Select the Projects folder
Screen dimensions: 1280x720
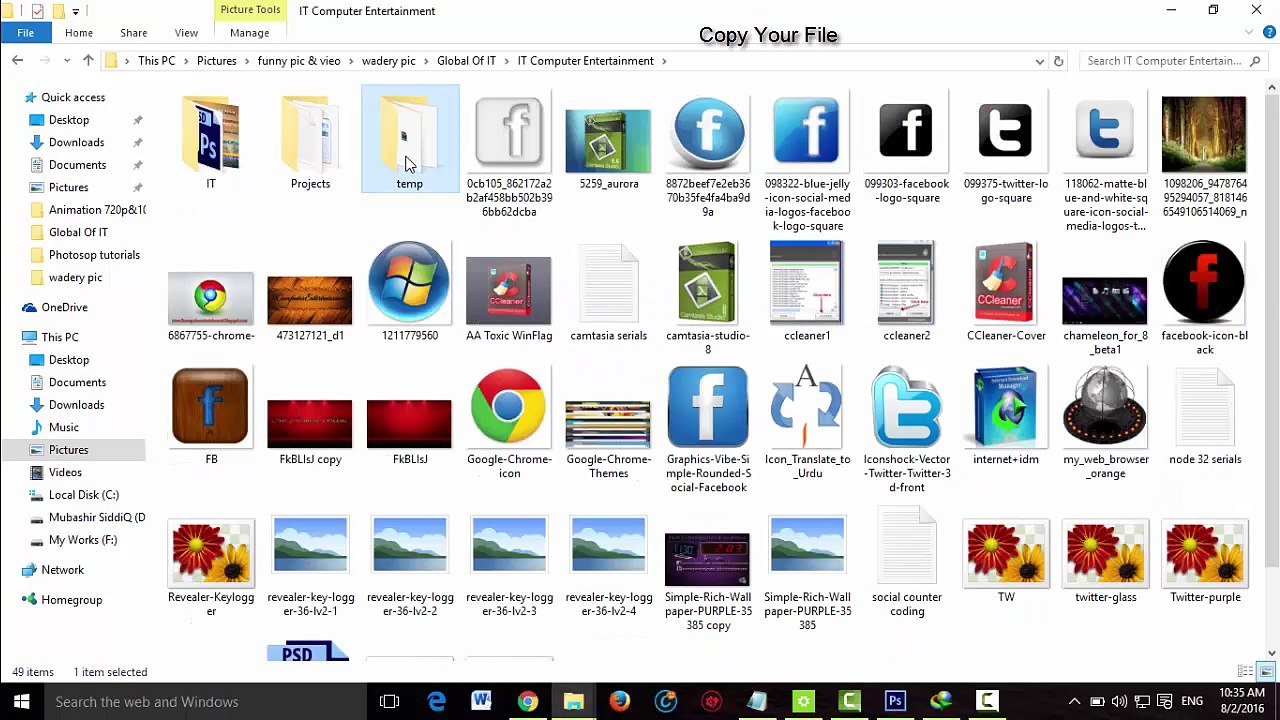(x=310, y=142)
